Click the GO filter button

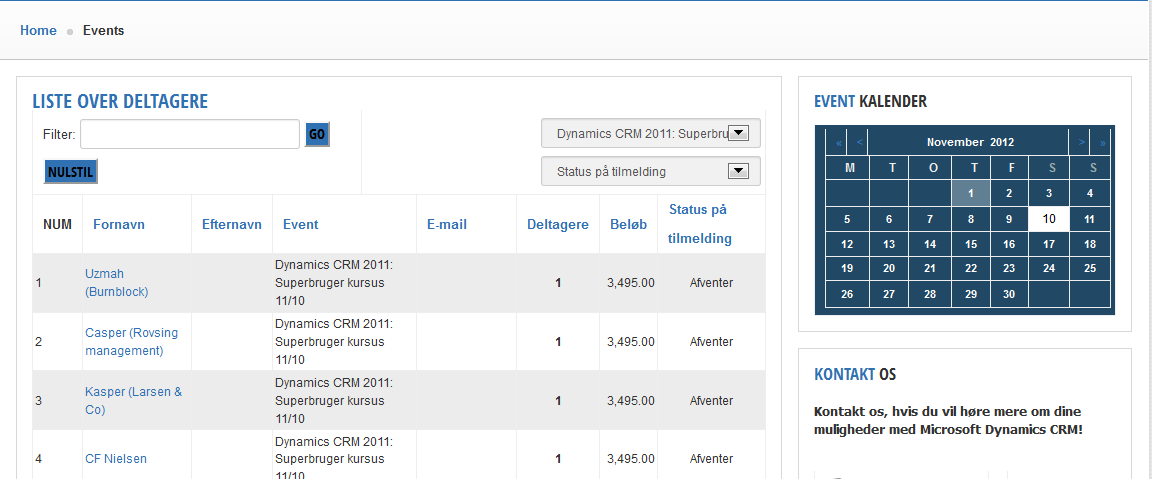point(317,134)
